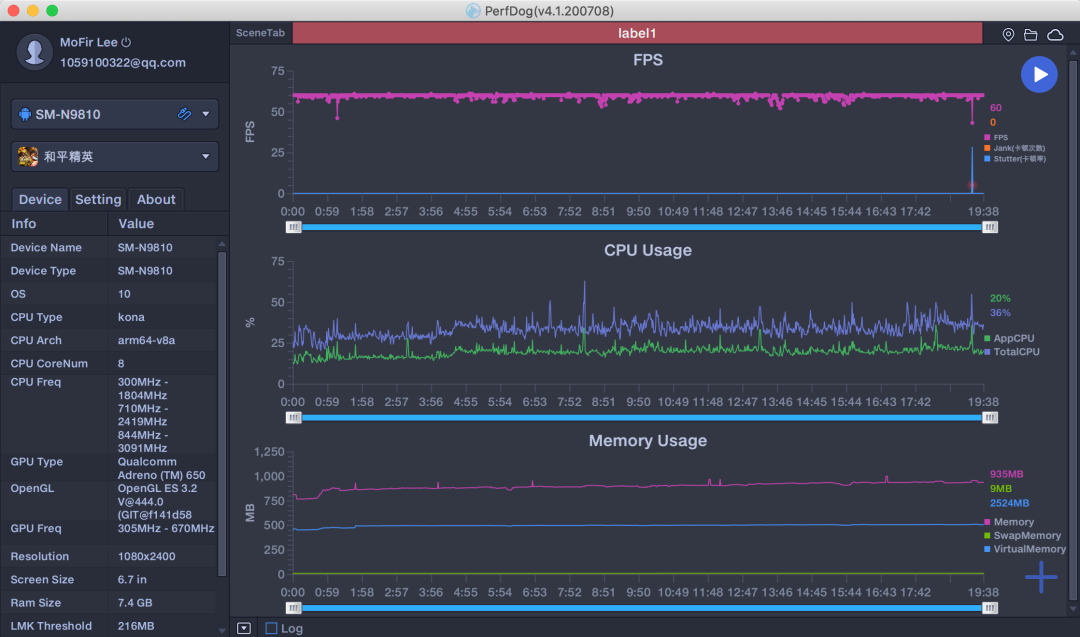Select the Device Name row
The height and width of the screenshot is (637, 1080).
(x=108, y=247)
